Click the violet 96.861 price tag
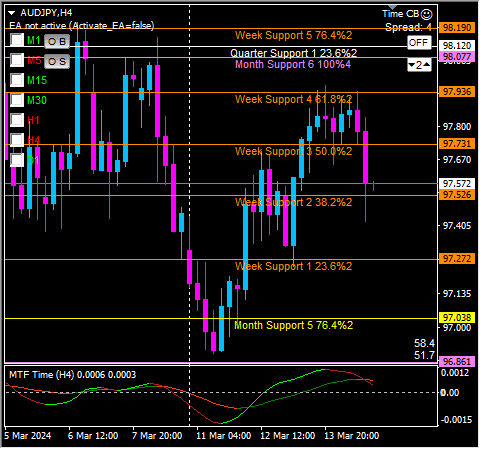Viewport: 480px width, 449px height. [457, 362]
